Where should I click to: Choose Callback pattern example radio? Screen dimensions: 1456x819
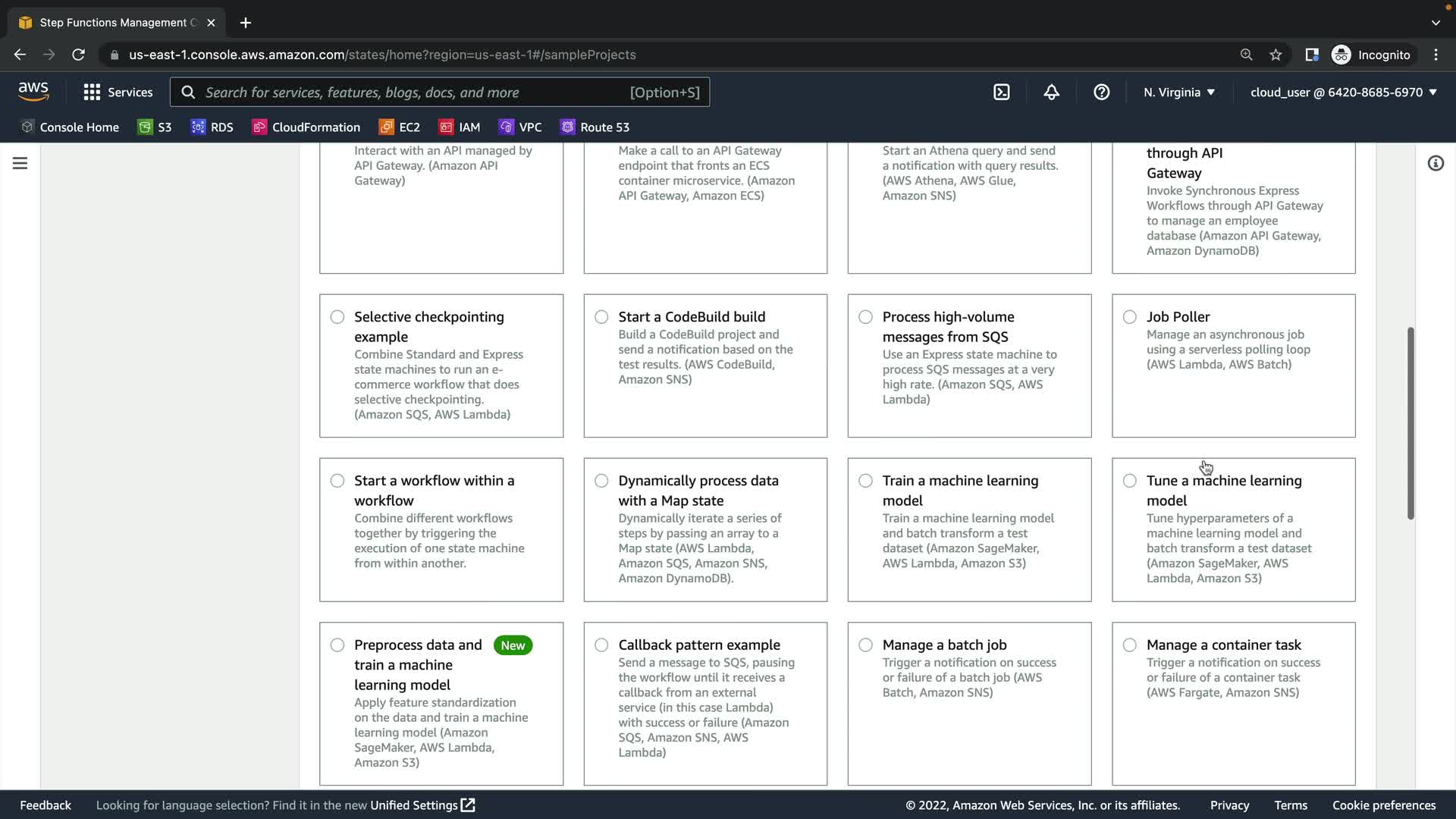[x=601, y=645]
